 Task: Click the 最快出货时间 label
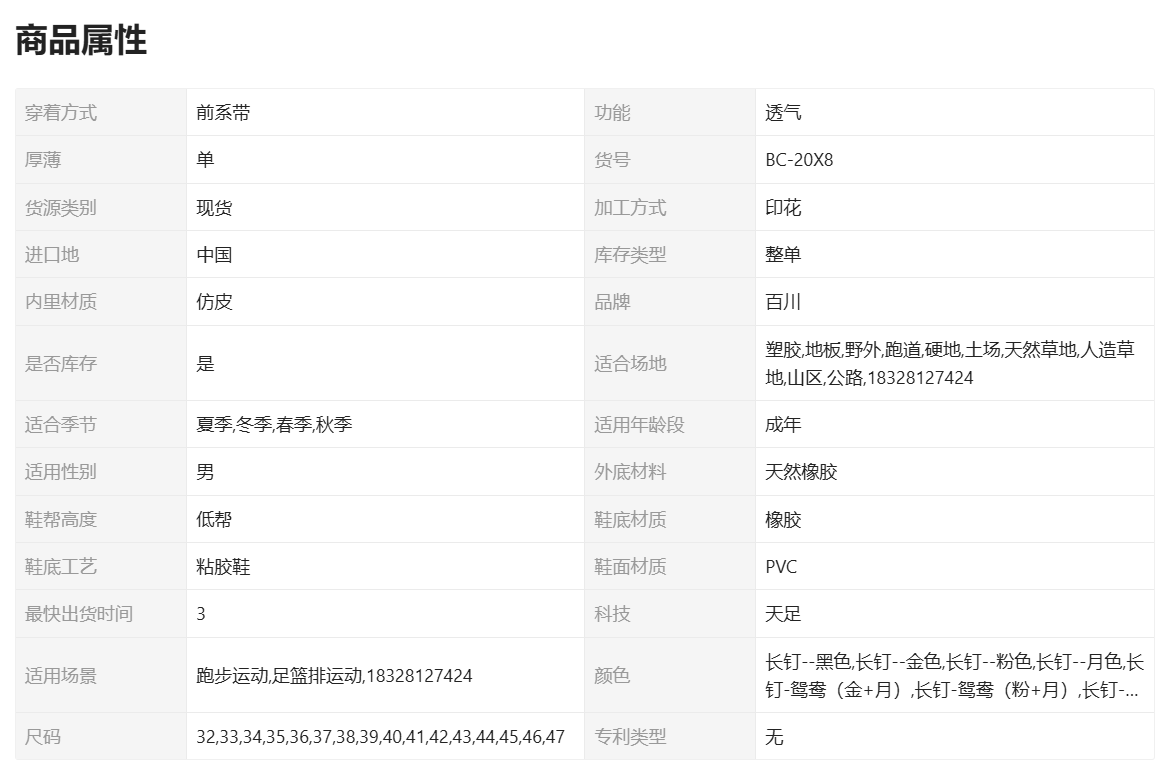79,614
